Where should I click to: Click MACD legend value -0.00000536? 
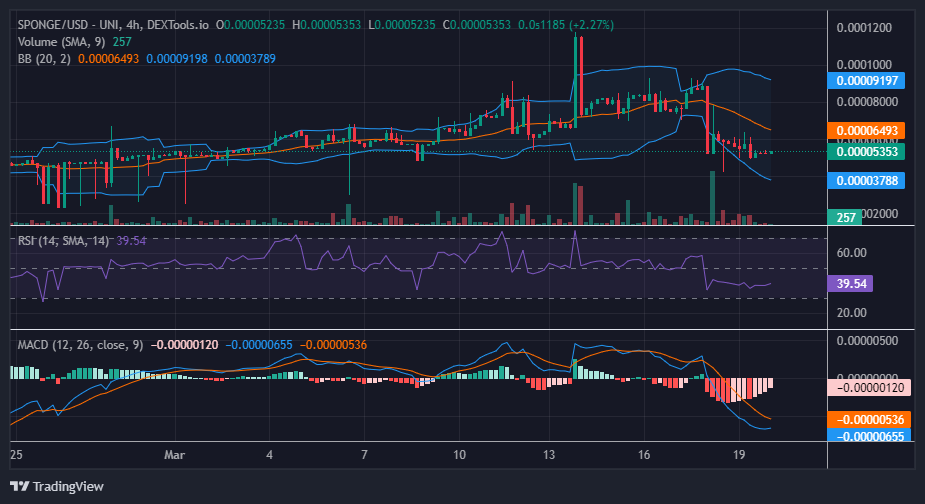[x=333, y=345]
